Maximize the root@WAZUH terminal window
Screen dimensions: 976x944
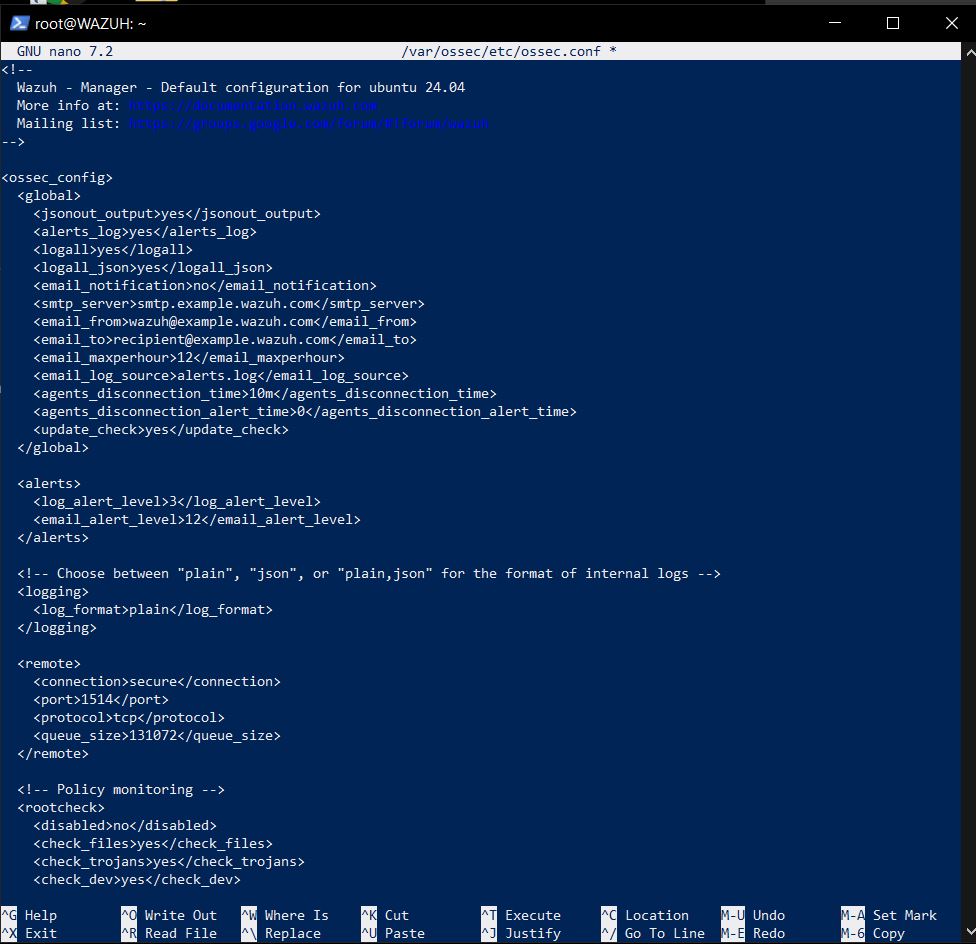[x=893, y=23]
